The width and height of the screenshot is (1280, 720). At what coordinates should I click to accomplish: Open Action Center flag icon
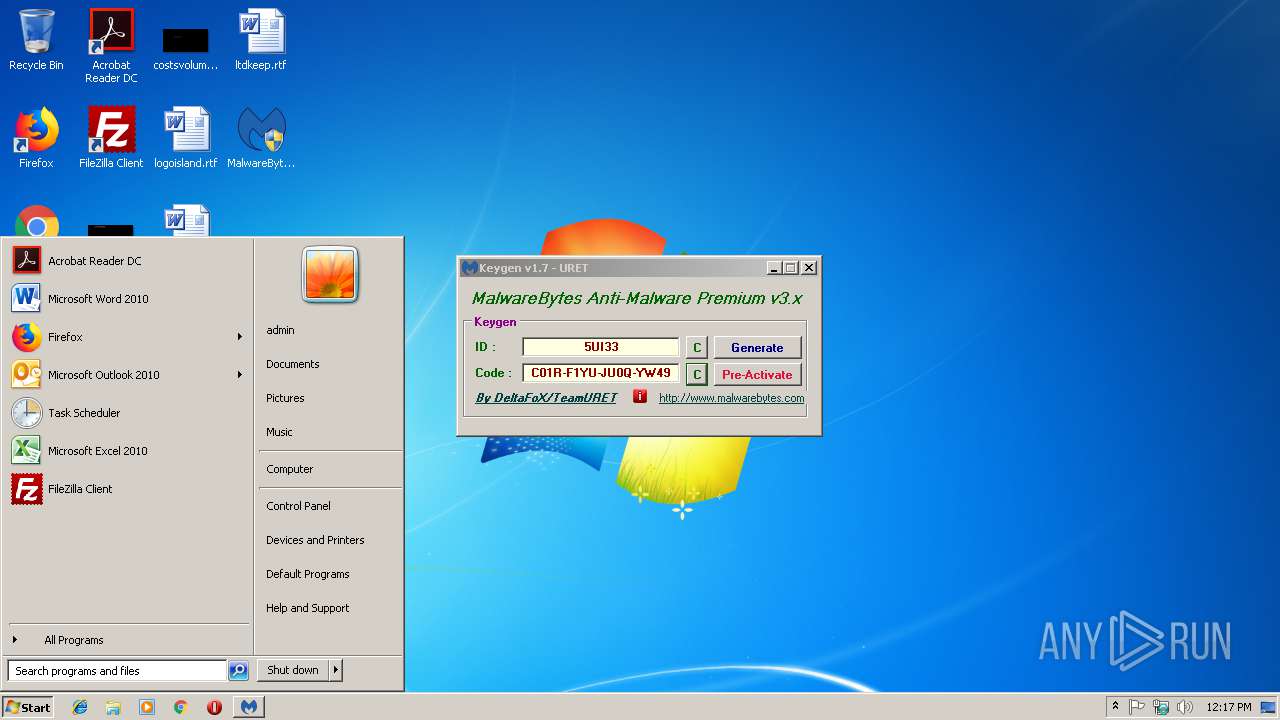coord(1137,707)
